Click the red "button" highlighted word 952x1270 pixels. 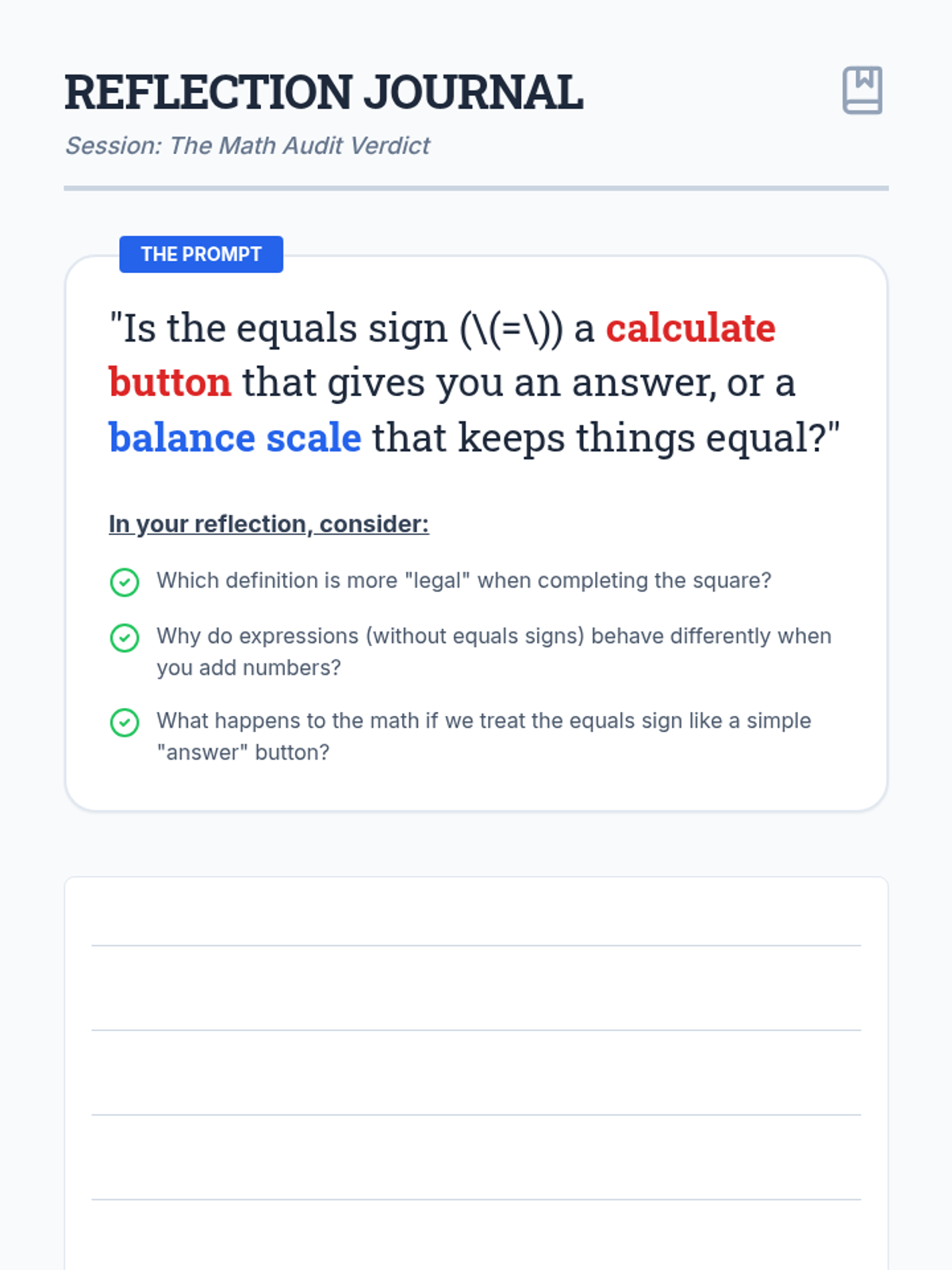point(170,383)
